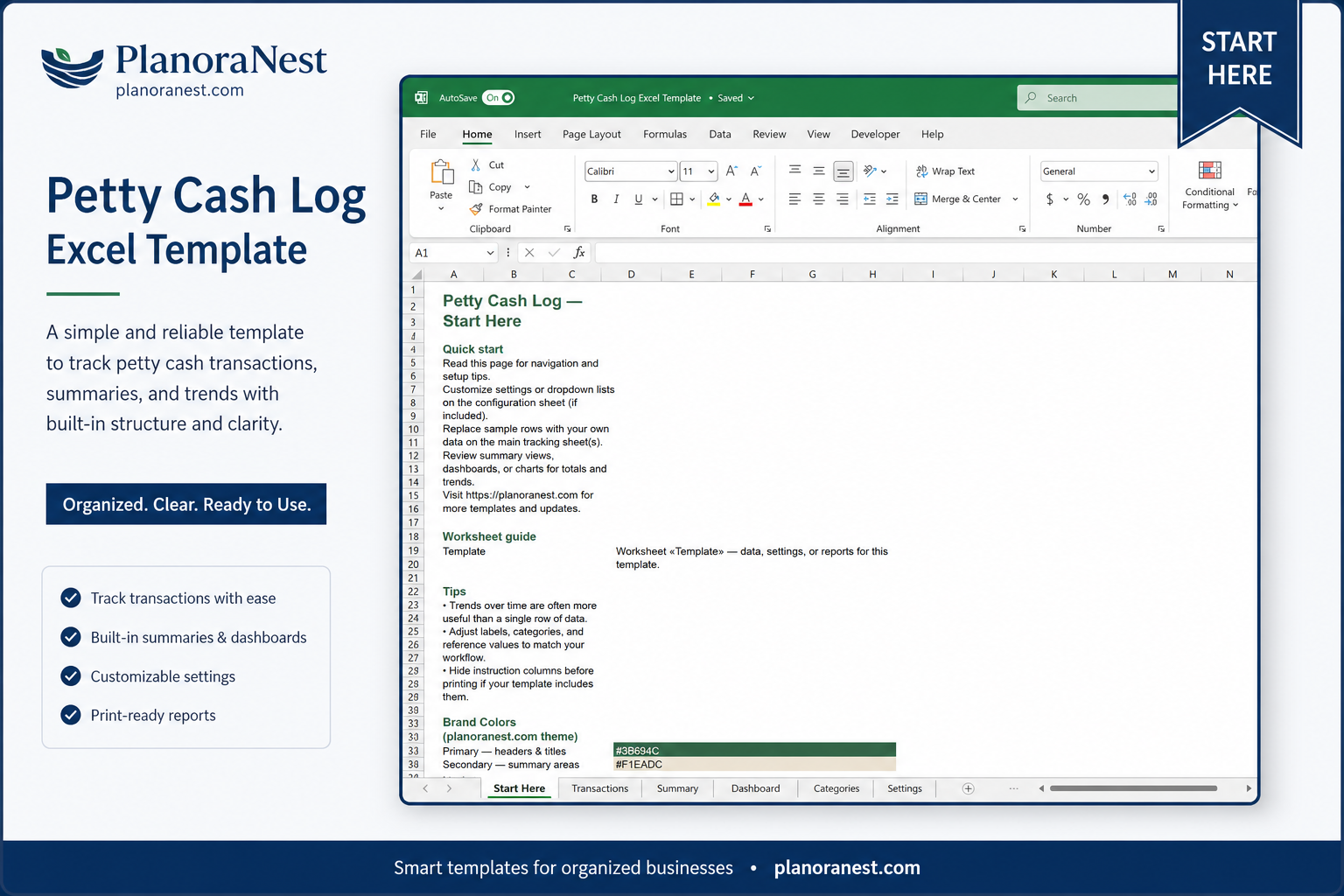Toggle underline formatting
Image resolution: width=1344 pixels, height=896 pixels.
click(639, 199)
